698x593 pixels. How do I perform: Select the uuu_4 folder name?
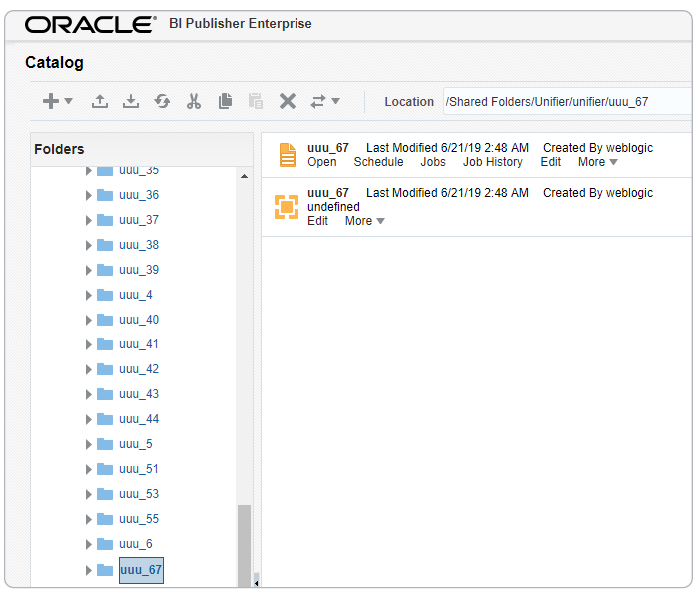click(x=136, y=295)
